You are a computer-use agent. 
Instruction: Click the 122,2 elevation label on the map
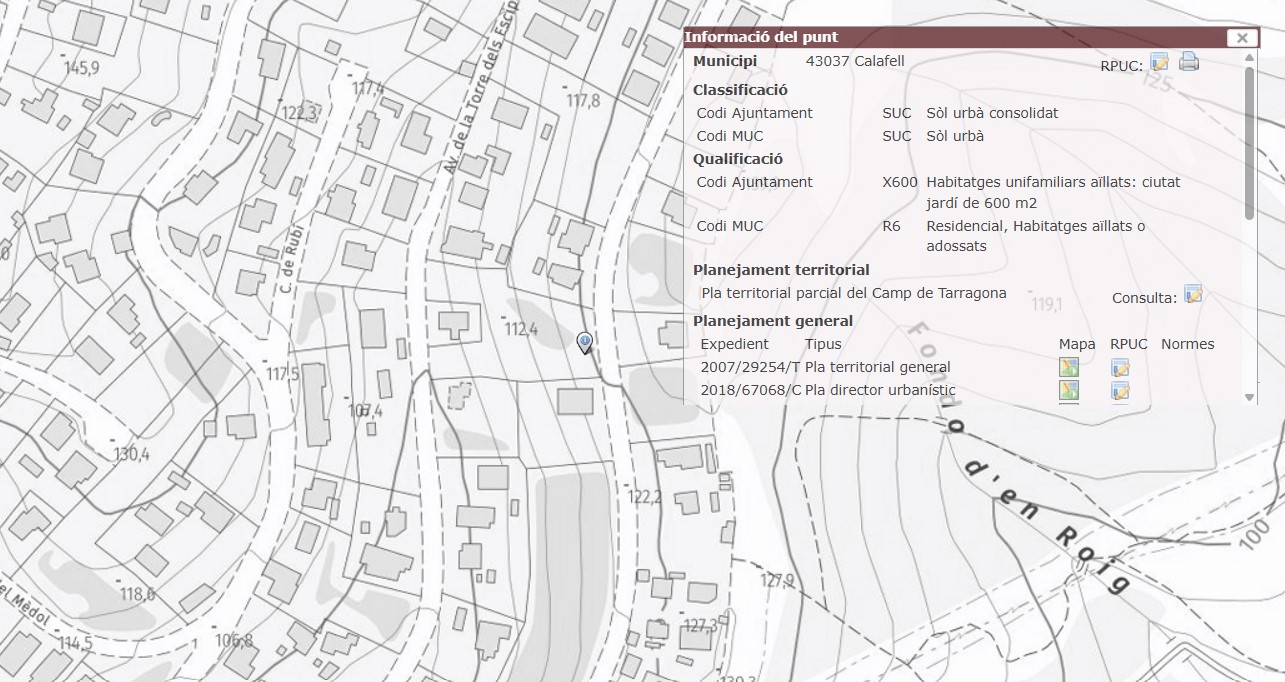645,497
